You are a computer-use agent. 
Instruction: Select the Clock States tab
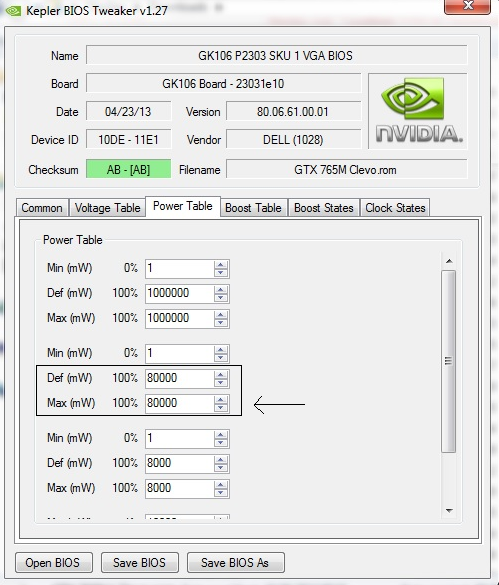pos(395,208)
